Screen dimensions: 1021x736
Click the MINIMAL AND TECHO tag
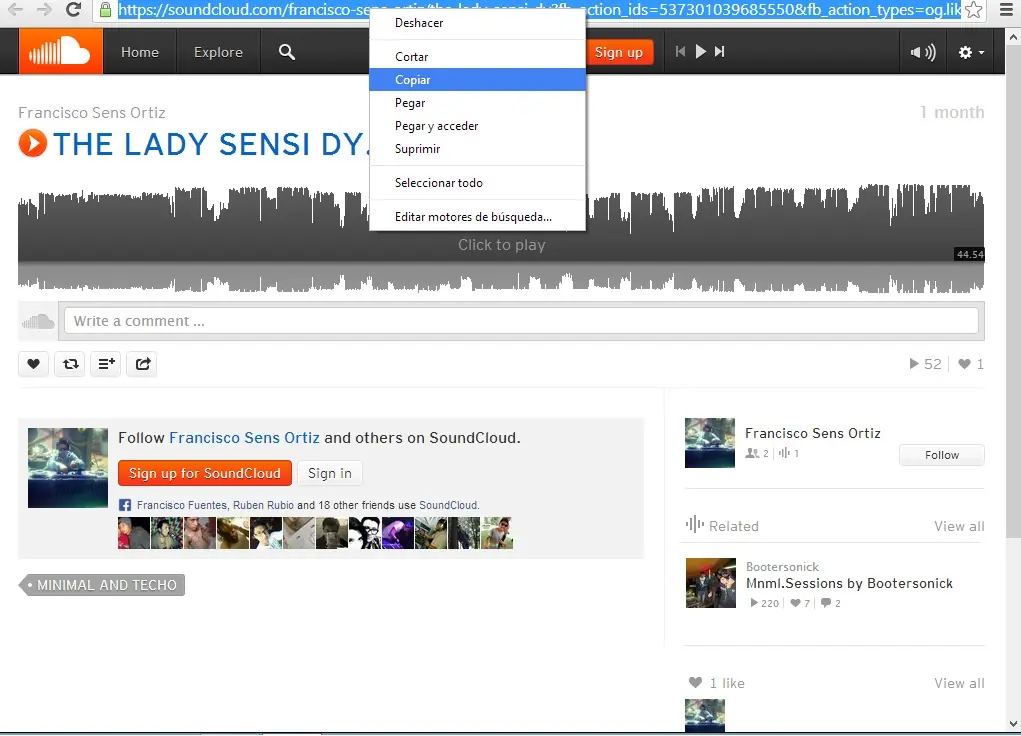[x=103, y=585]
